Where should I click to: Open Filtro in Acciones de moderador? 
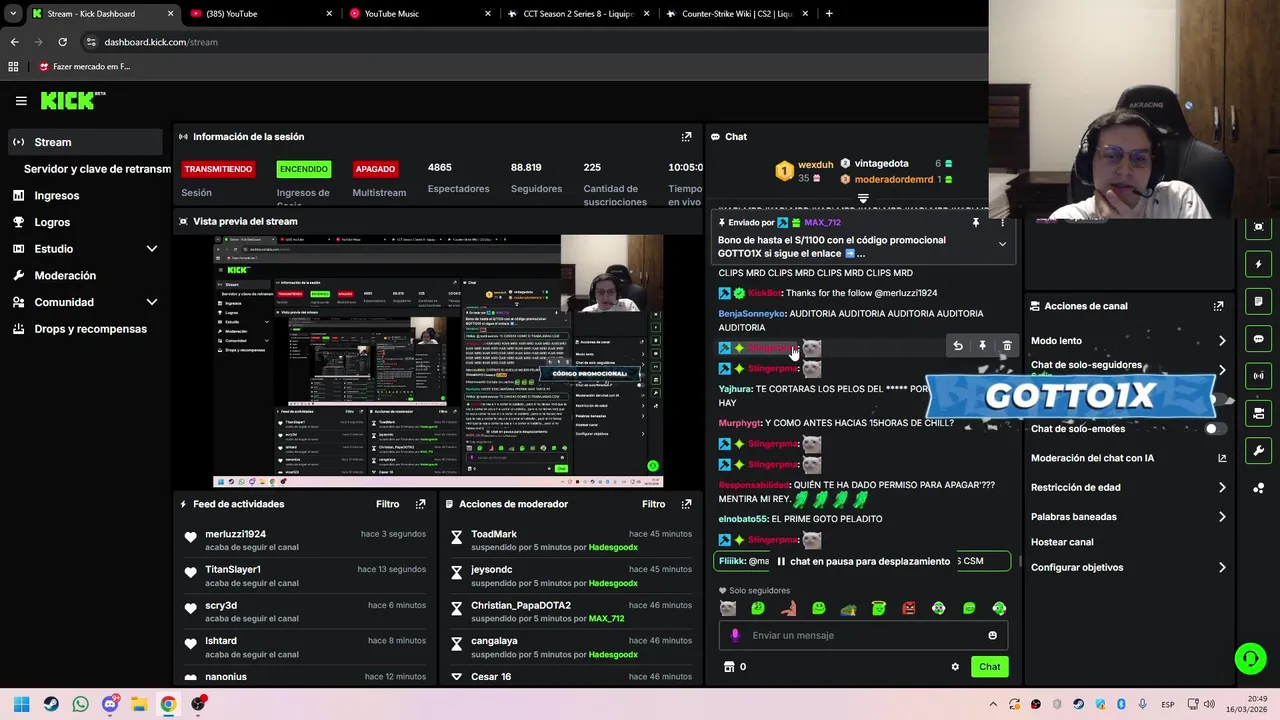(x=653, y=504)
